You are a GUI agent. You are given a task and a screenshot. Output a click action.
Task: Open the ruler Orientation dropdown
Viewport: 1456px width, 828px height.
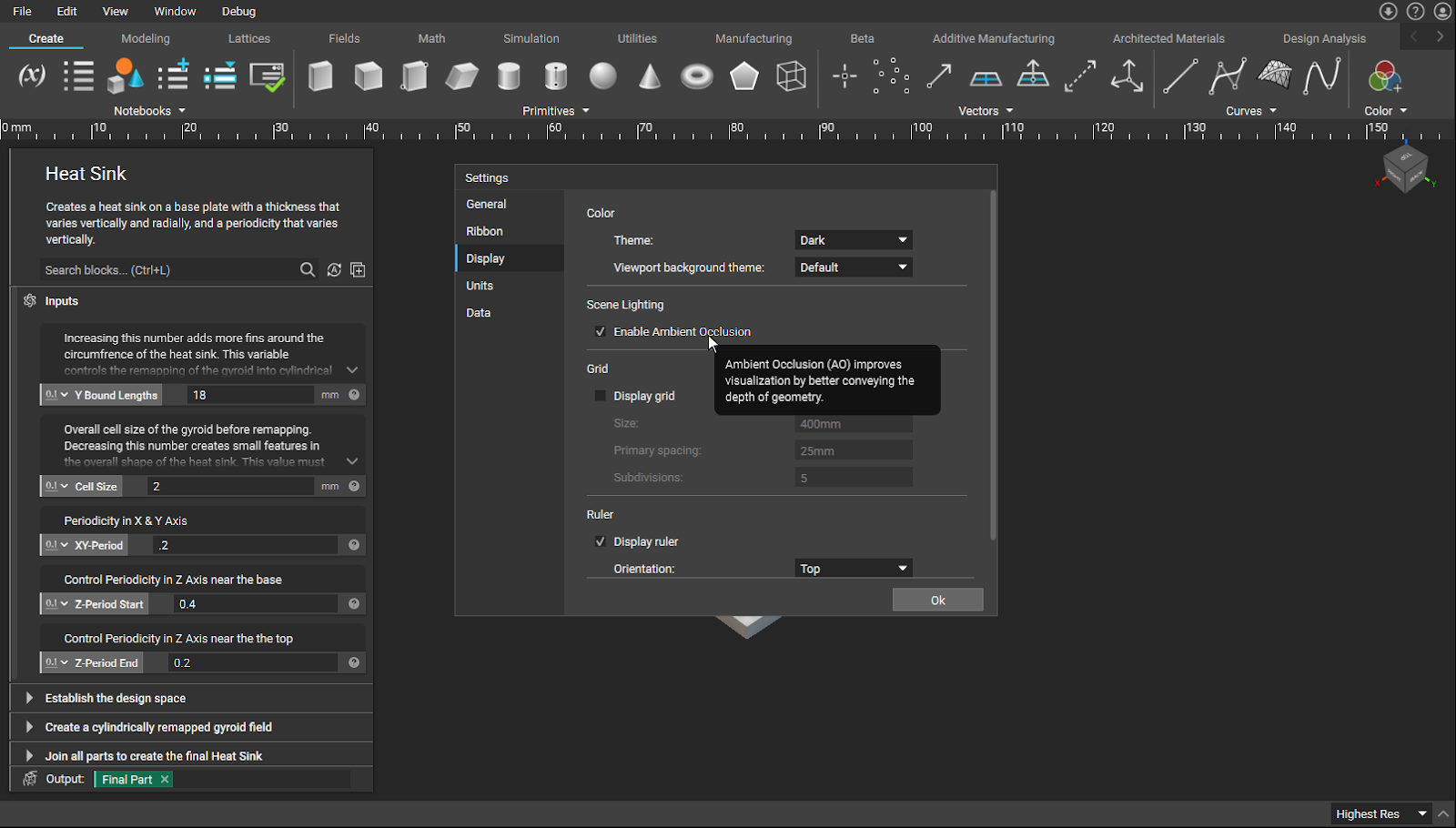(853, 569)
